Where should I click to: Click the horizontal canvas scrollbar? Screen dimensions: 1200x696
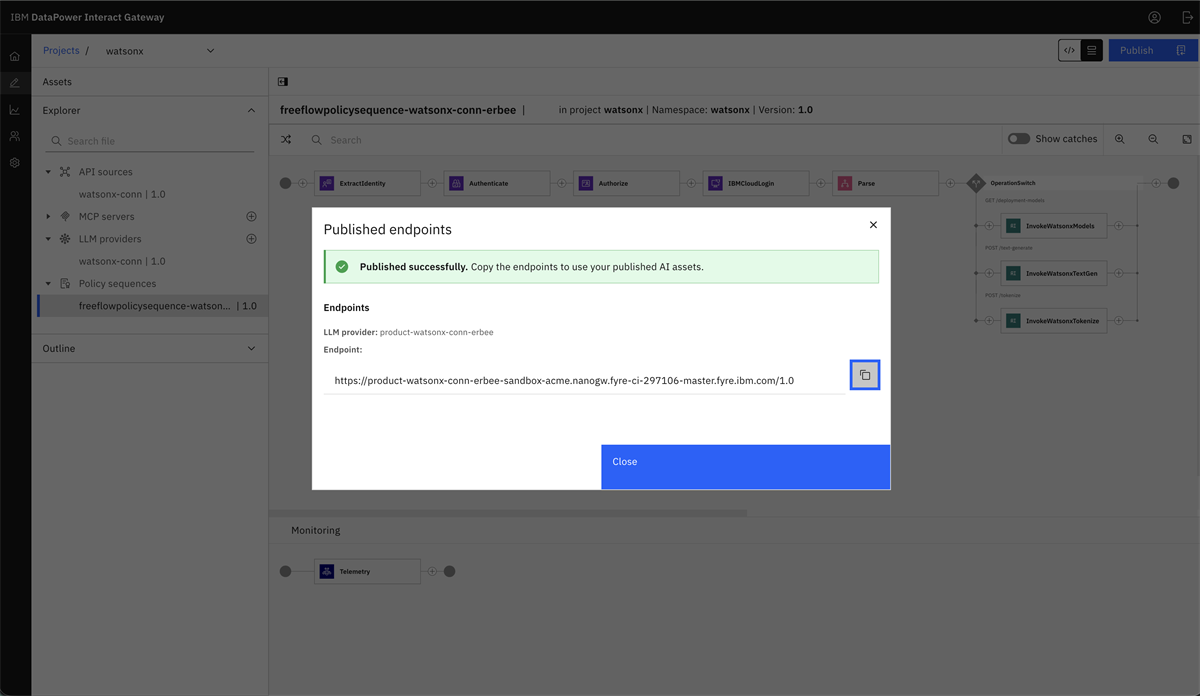[508, 513]
